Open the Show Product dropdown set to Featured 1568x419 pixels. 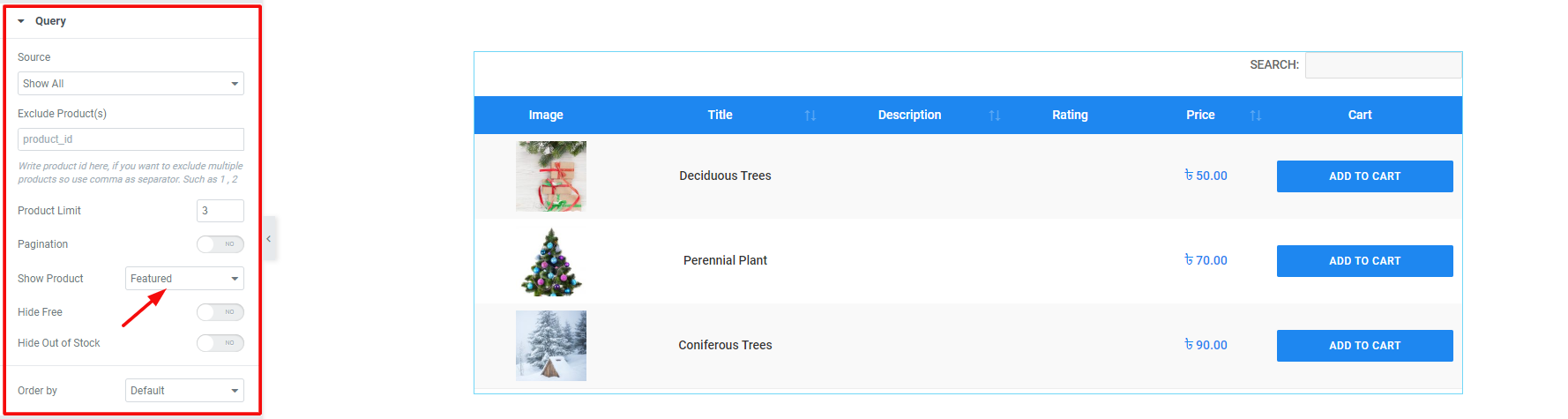click(x=184, y=279)
